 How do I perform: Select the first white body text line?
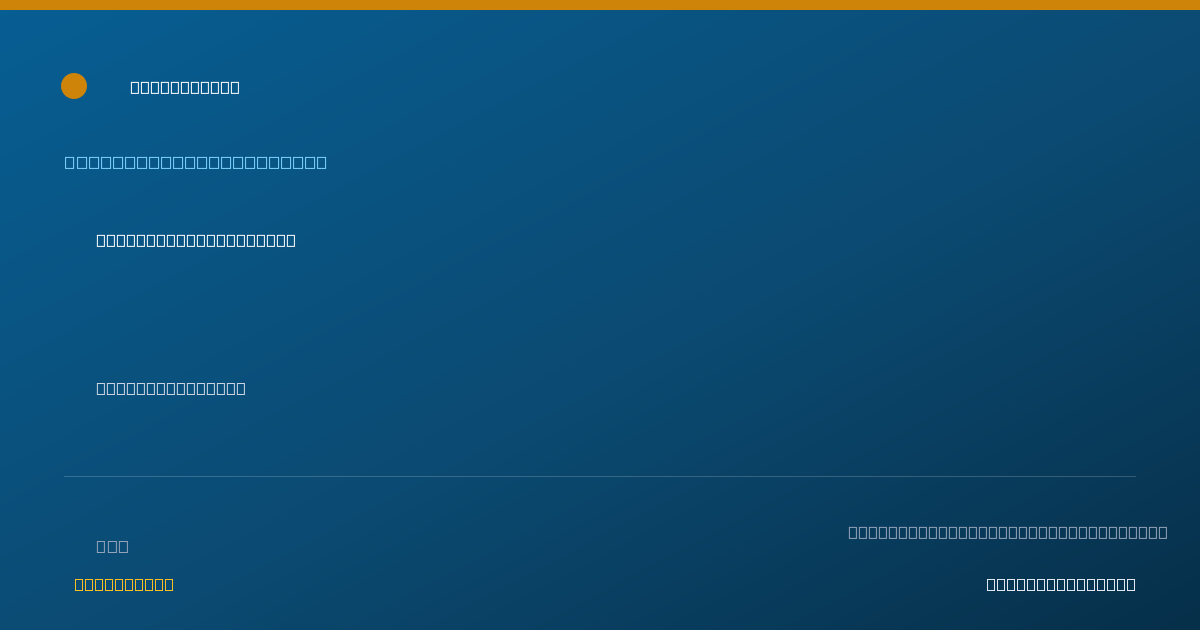pos(196,240)
